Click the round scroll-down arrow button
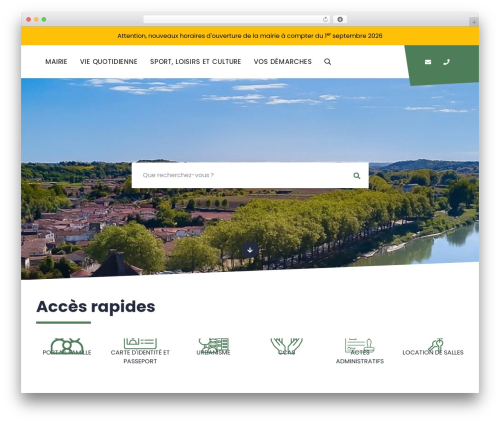500x423 pixels. 250,250
